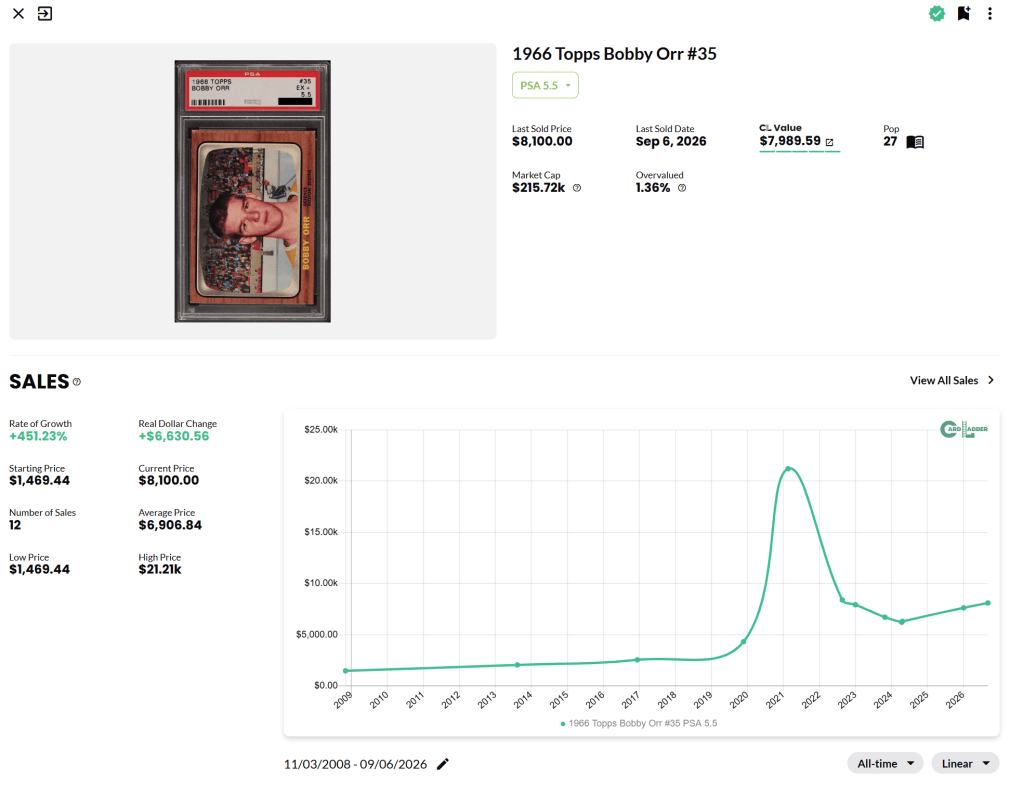Toggle the chart legend series 1966 Topps Bobby Orr
The height and width of the screenshot is (805, 1023).
click(x=639, y=723)
